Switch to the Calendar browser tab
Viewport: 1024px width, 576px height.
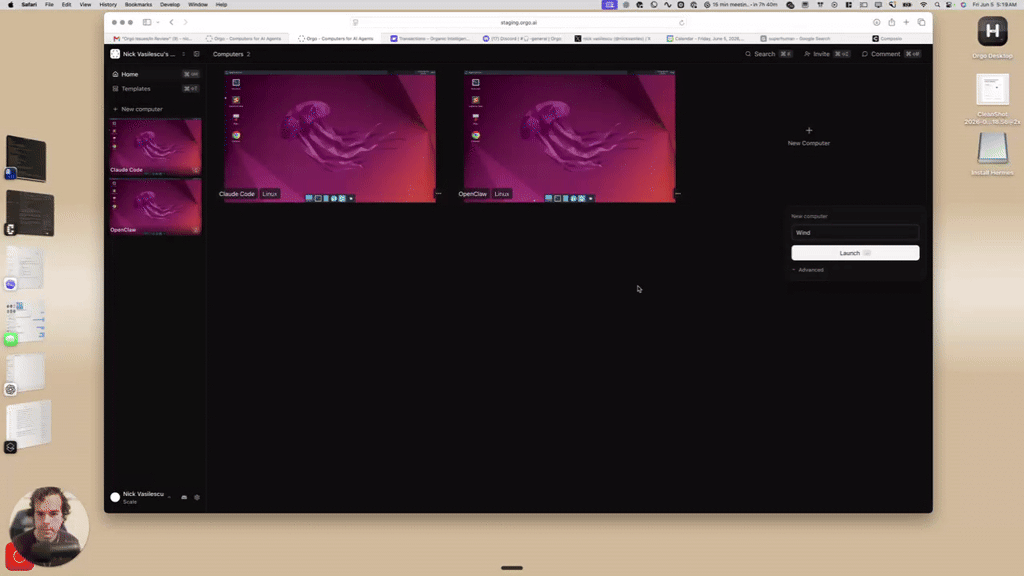coord(707,39)
